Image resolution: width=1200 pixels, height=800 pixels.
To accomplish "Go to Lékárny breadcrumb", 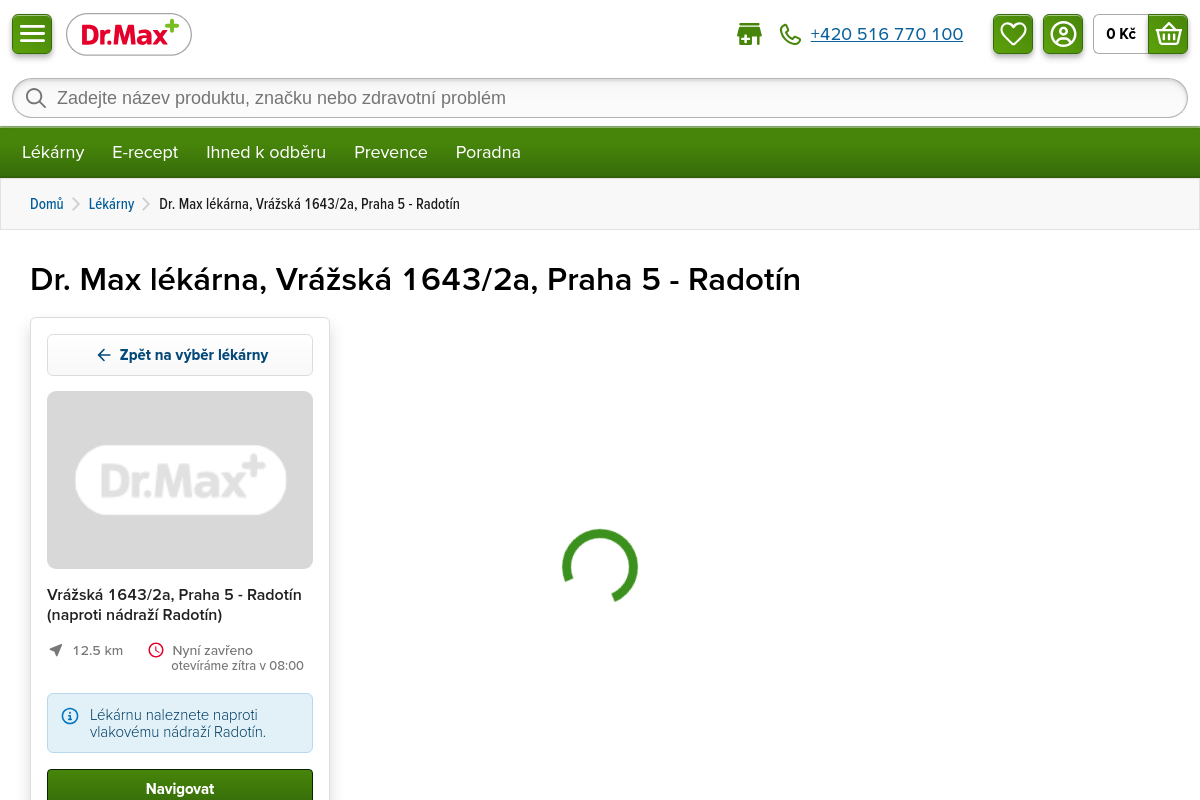I will [x=111, y=204].
